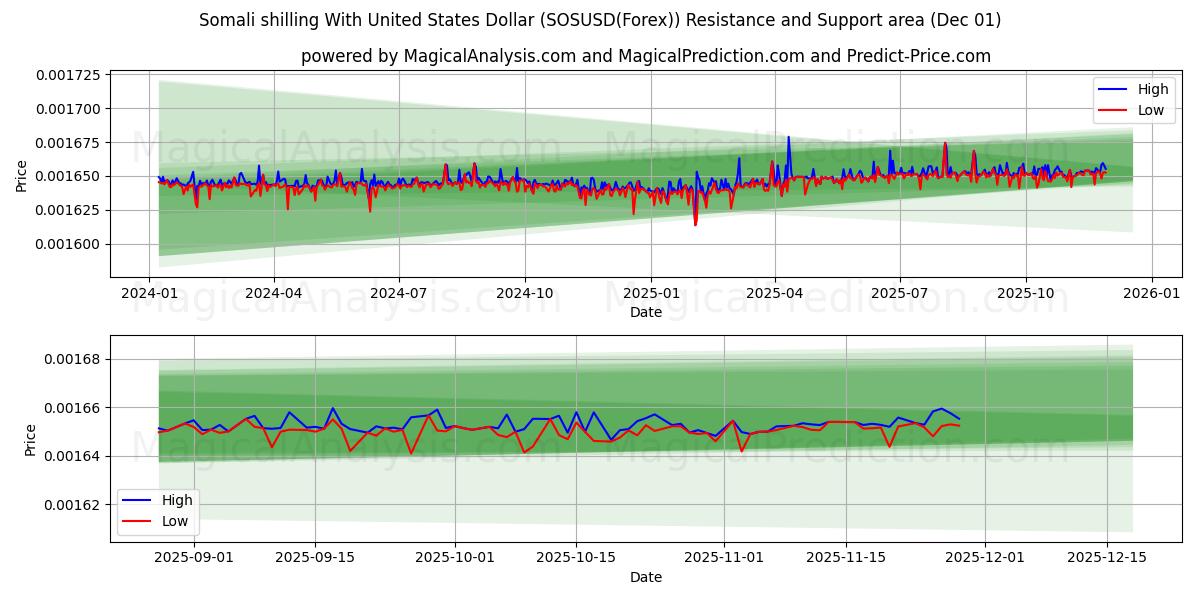Viewport: 1200px width, 600px height.
Task: Toggle High series visibility in top legend
Action: 1150,89
